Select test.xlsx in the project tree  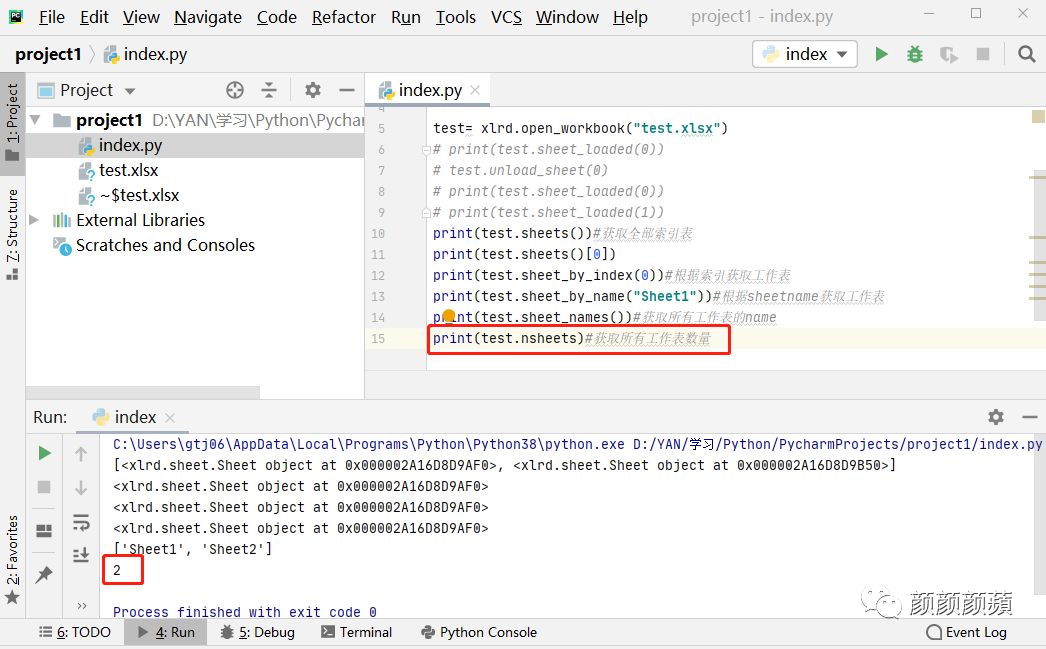(x=128, y=171)
